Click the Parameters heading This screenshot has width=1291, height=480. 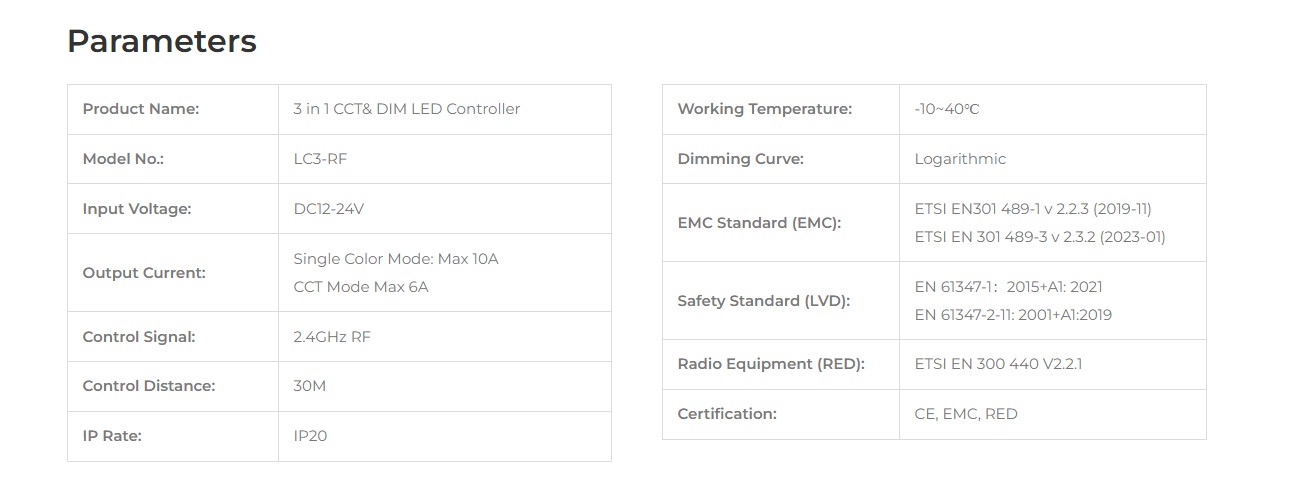162,42
